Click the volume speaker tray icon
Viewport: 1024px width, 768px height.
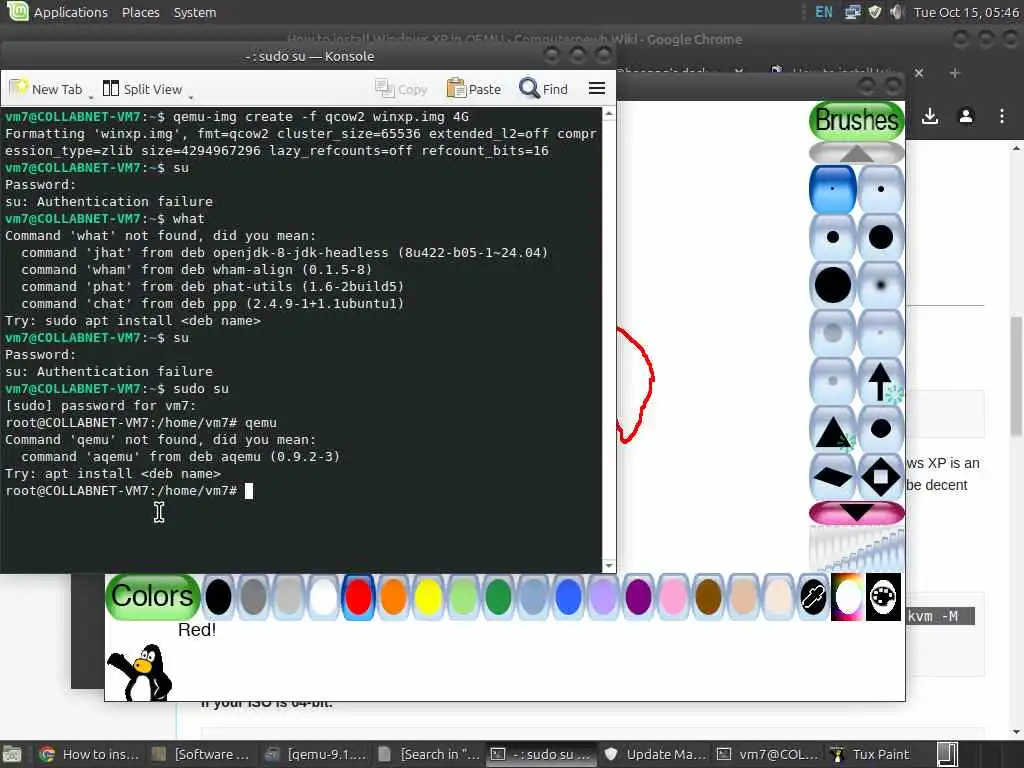coord(897,12)
